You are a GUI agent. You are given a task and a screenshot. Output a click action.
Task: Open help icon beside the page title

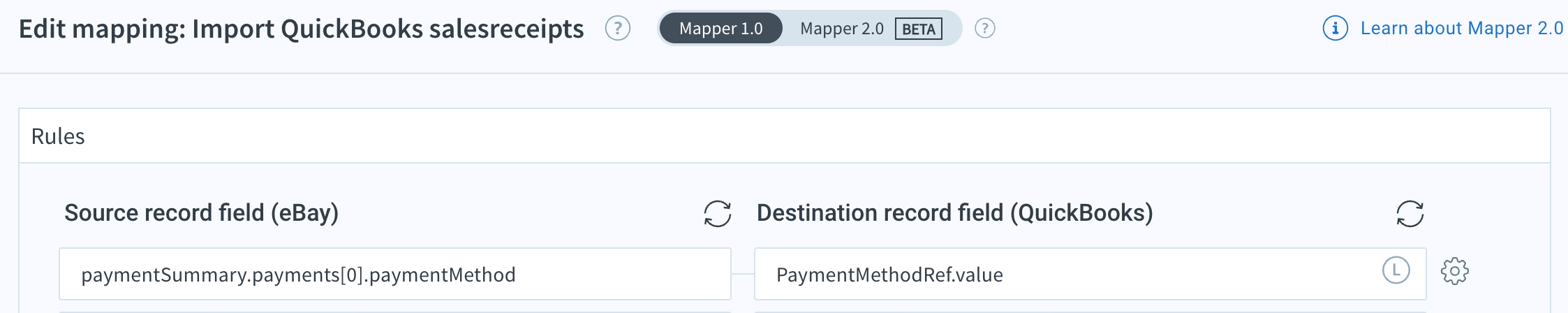[617, 29]
